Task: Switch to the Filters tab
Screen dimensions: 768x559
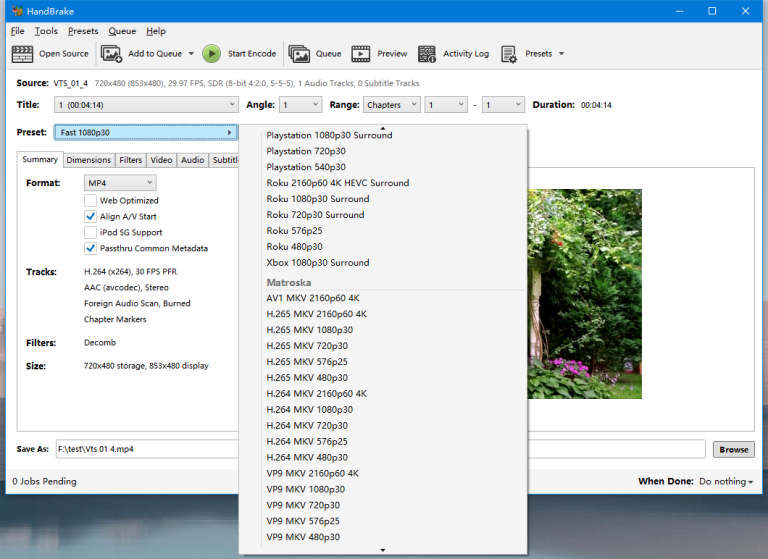Action: pos(130,160)
